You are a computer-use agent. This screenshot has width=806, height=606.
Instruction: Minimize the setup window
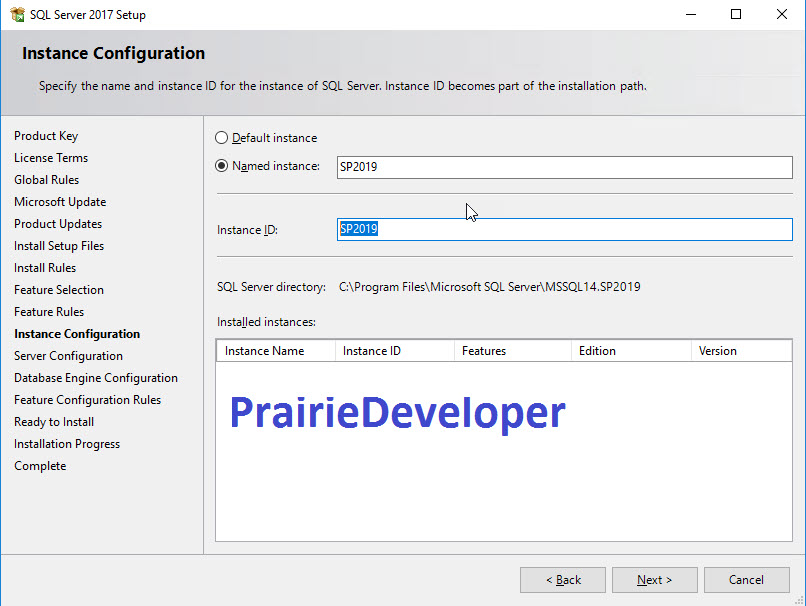[x=691, y=14]
